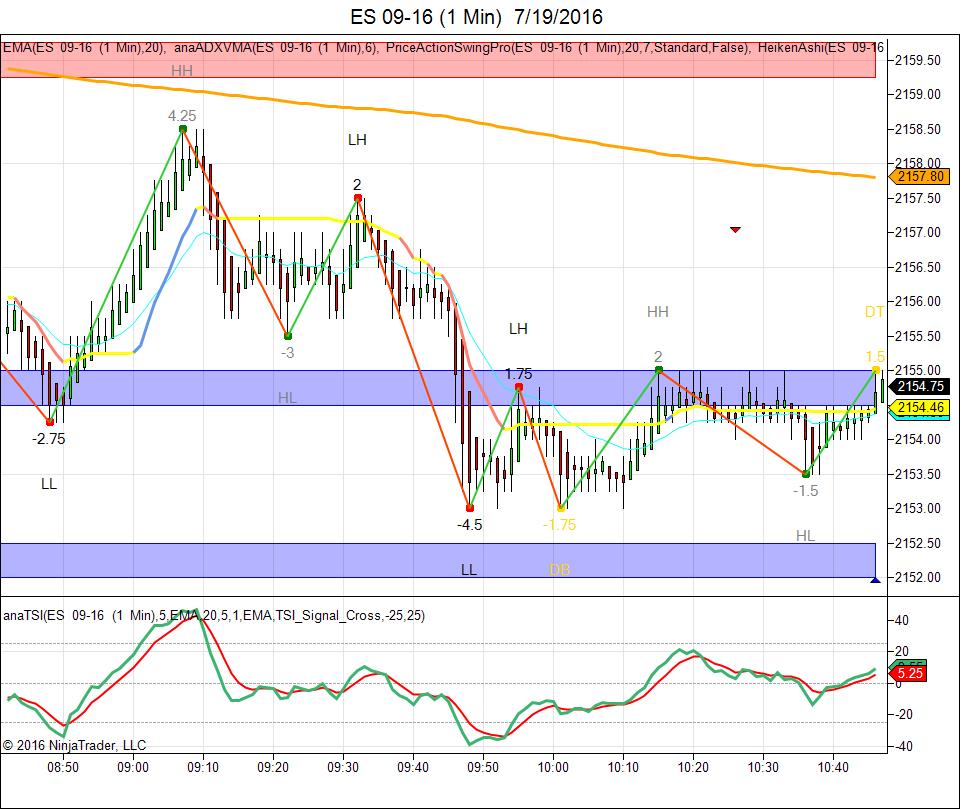
Task: Click the red swing point at -4.5 low
Action: (x=470, y=508)
